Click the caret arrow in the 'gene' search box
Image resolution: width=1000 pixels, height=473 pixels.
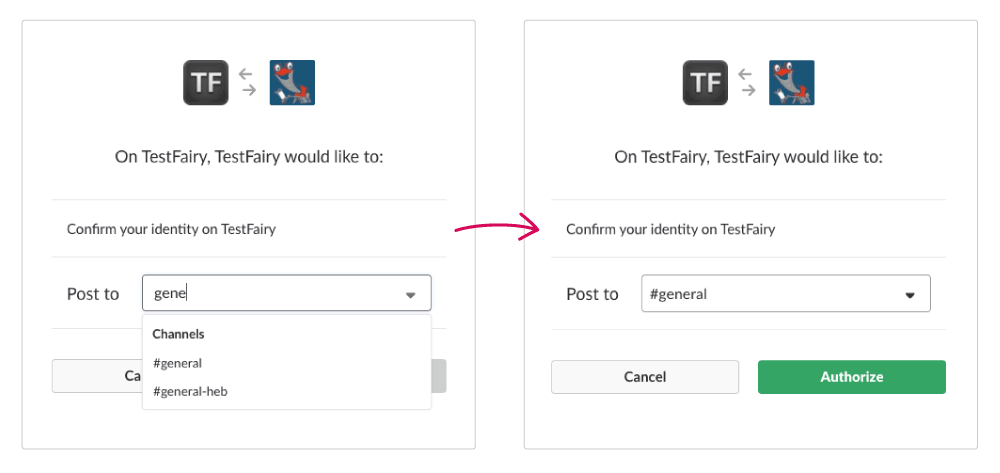click(410, 295)
